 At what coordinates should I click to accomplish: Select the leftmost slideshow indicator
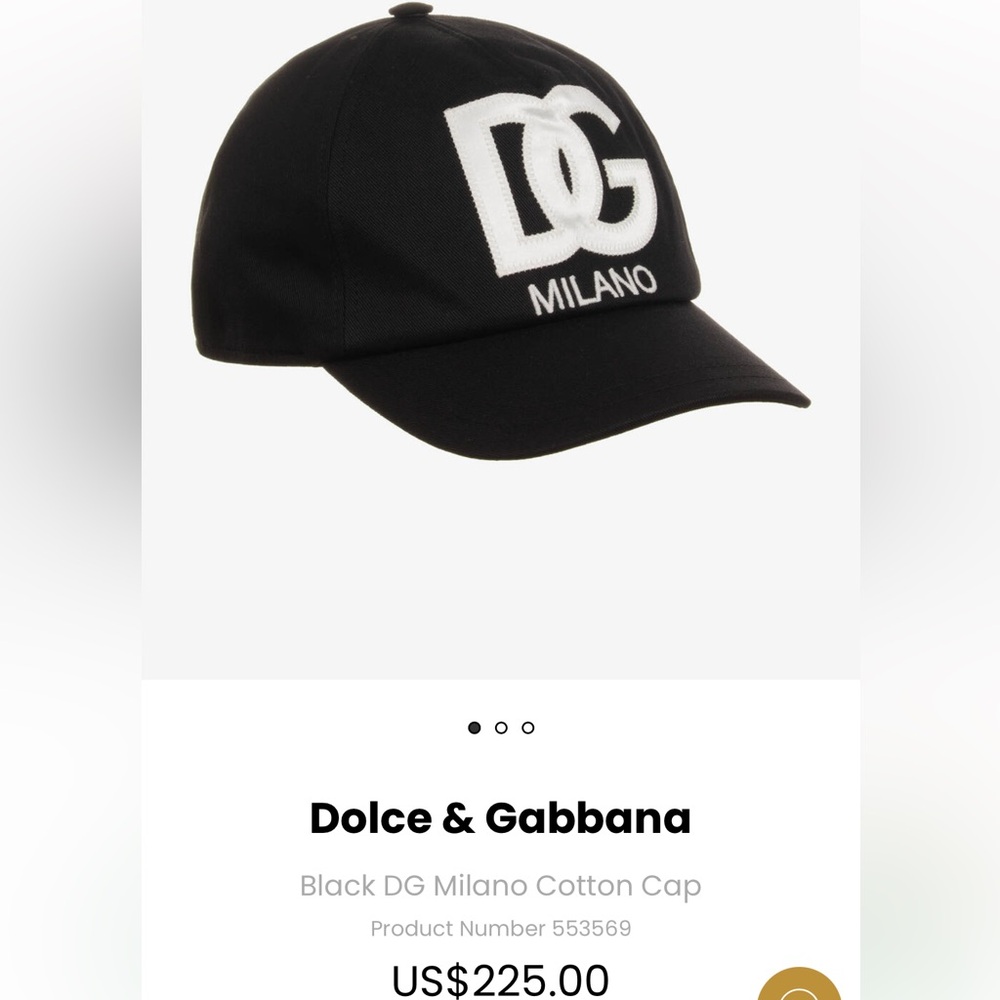coord(472,728)
